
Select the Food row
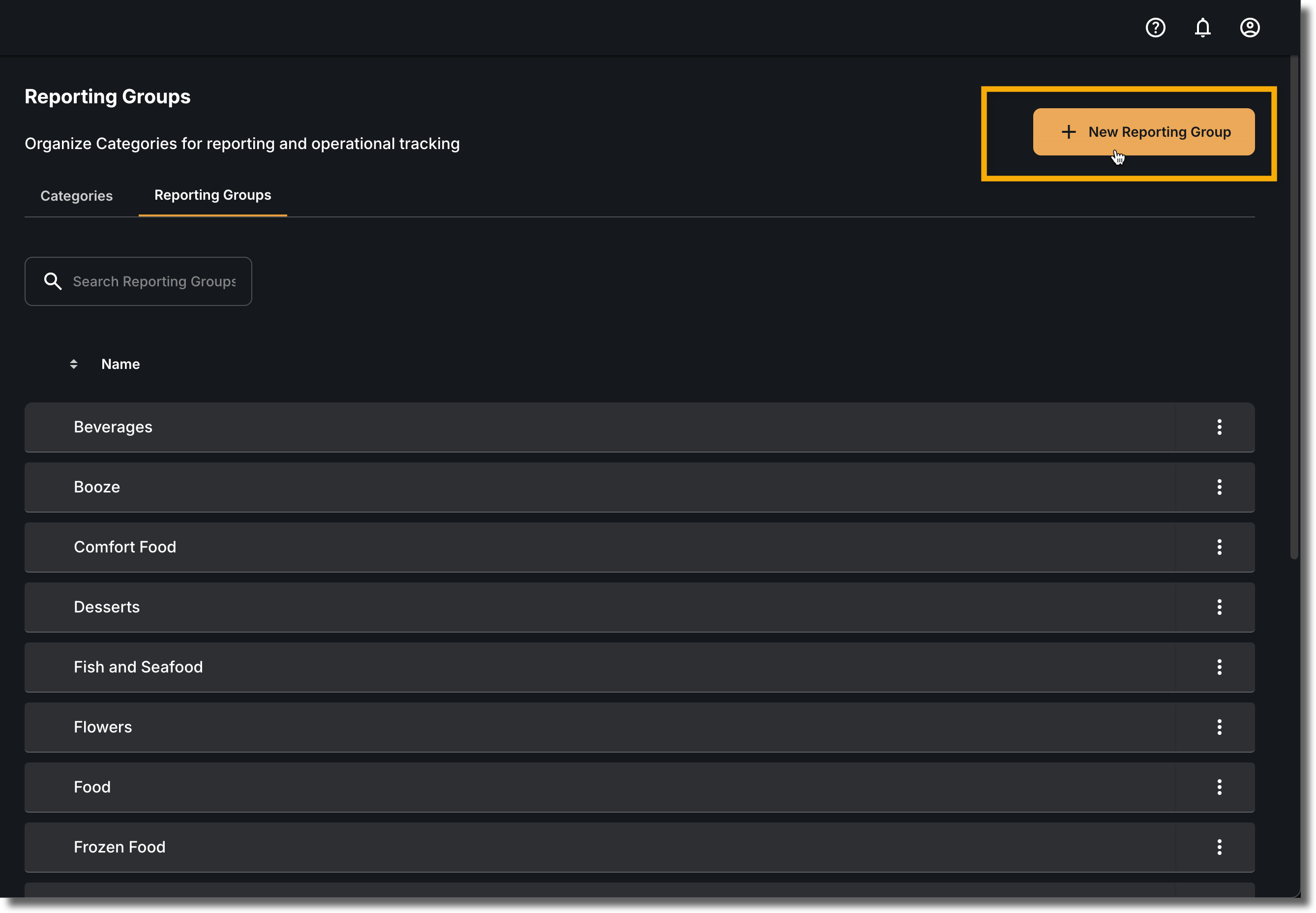click(639, 787)
